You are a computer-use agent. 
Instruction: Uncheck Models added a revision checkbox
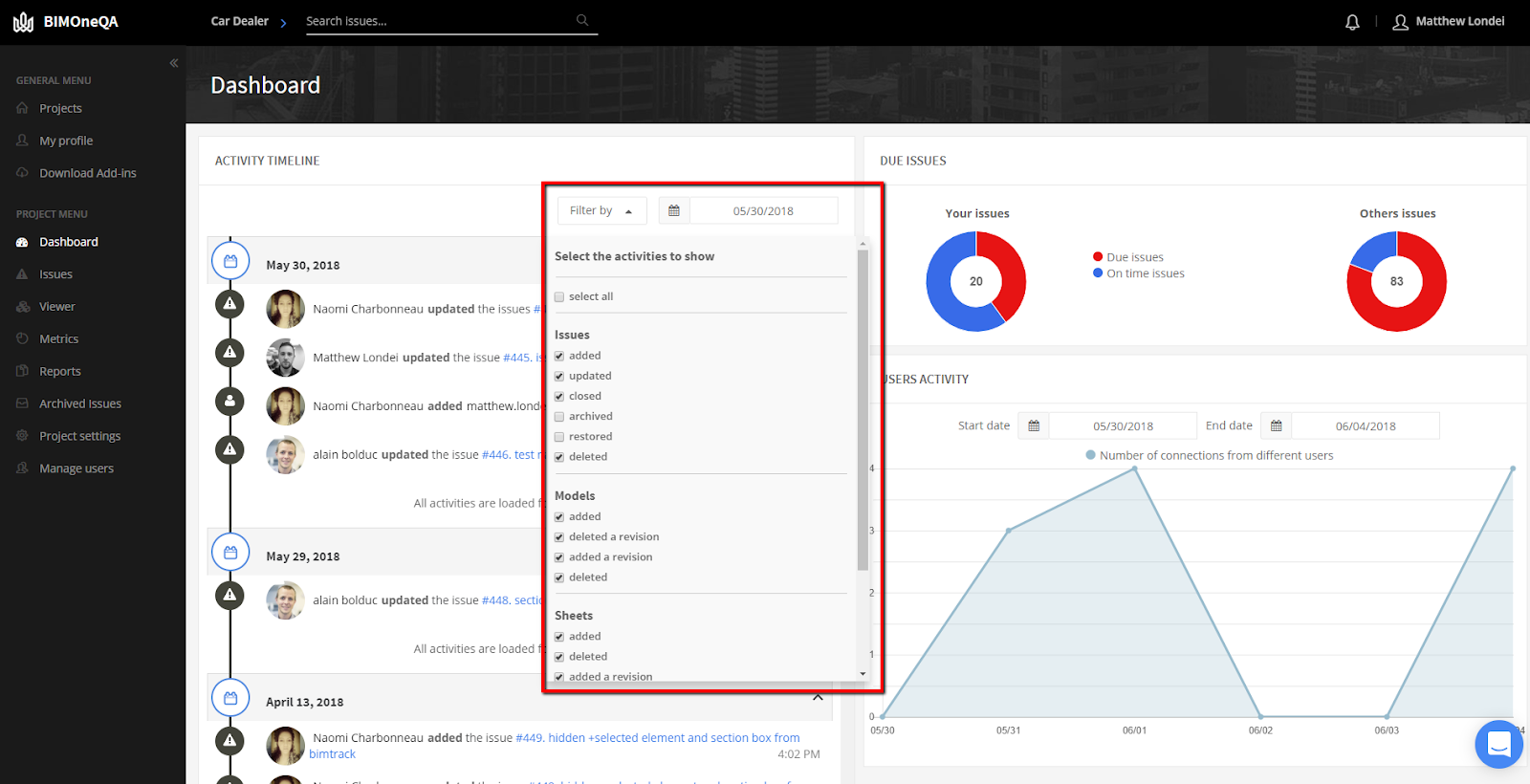click(559, 557)
